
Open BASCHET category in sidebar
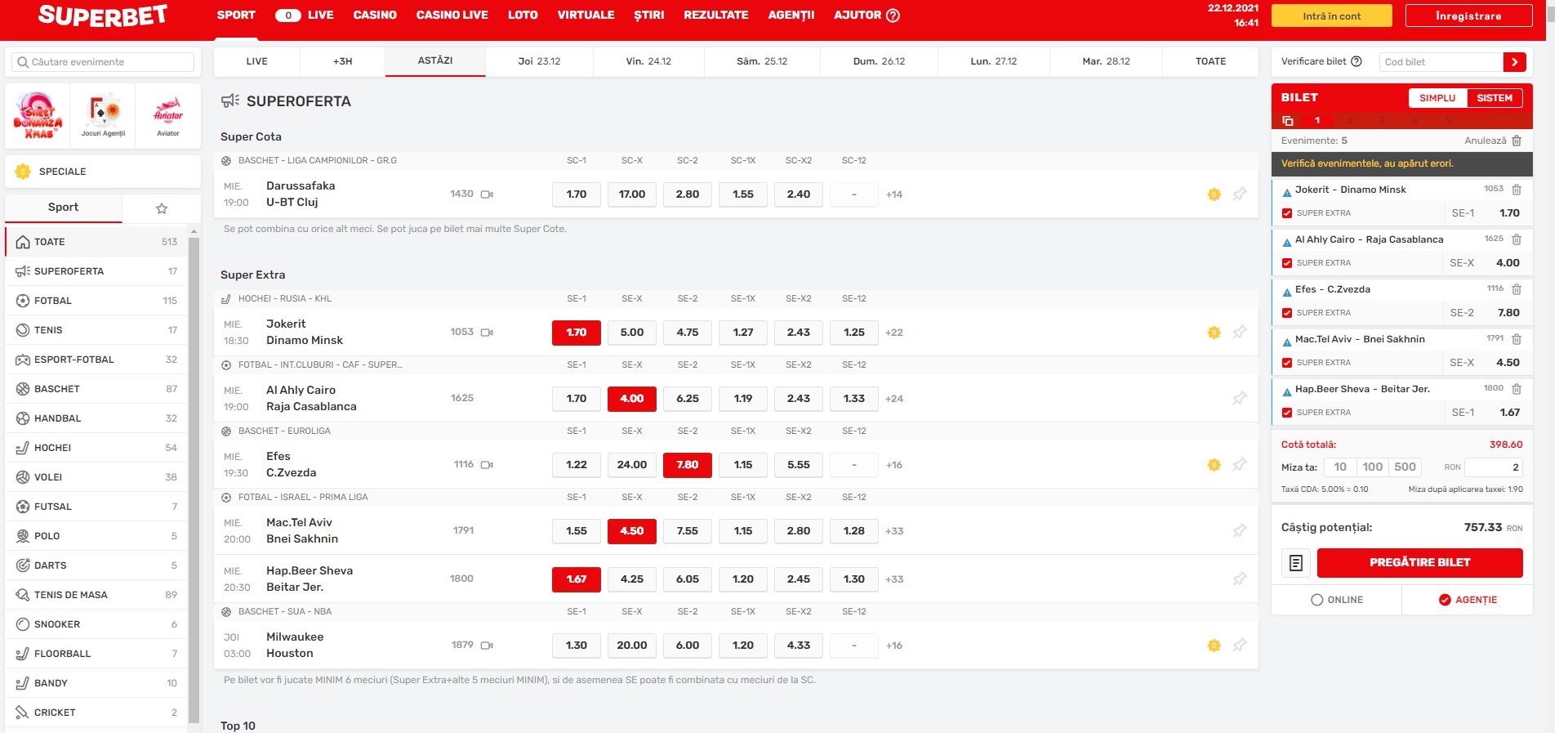tap(96, 389)
